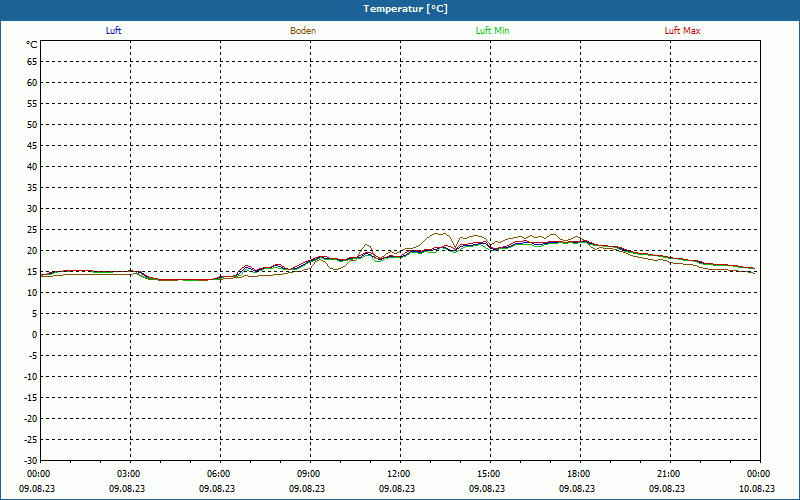Click the 12:00 time axis label
Screen dimensions: 800x500
point(399,474)
